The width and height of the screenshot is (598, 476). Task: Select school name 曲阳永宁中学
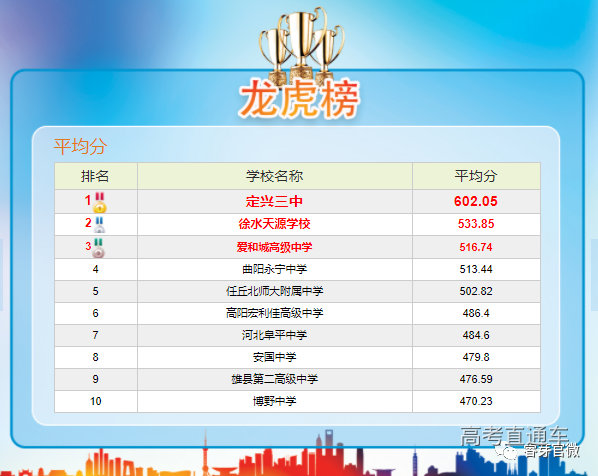(275, 270)
